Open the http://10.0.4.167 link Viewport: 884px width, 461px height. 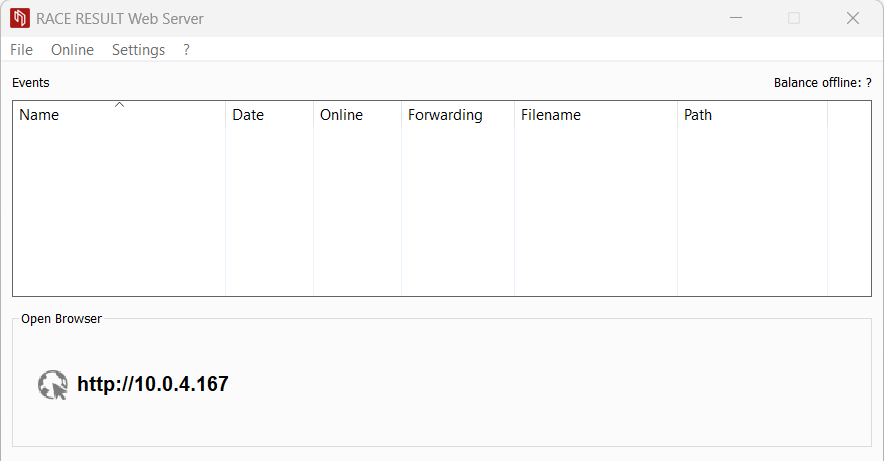coord(152,384)
